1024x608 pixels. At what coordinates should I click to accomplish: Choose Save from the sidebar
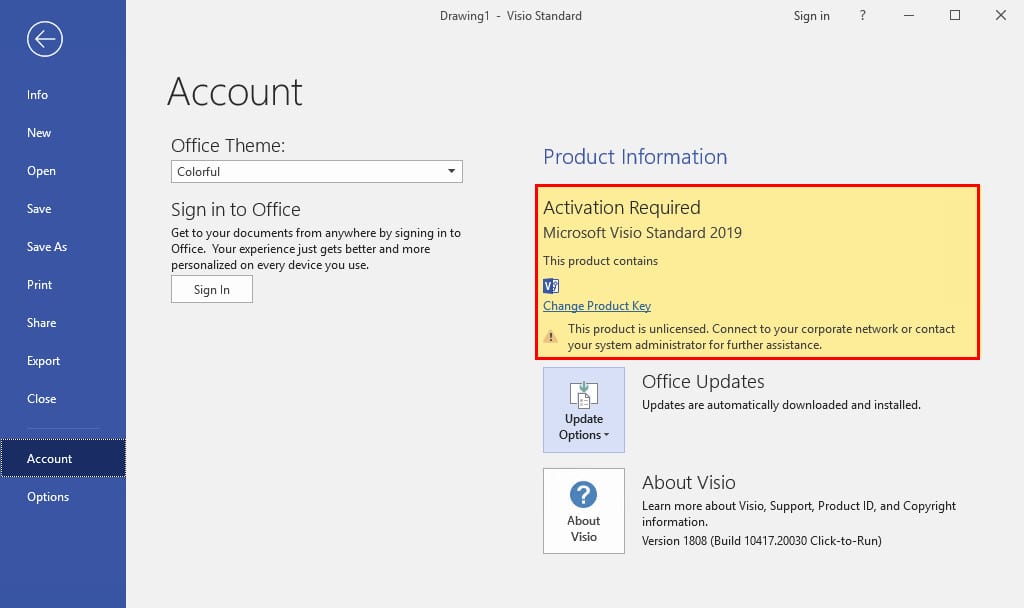click(x=39, y=209)
